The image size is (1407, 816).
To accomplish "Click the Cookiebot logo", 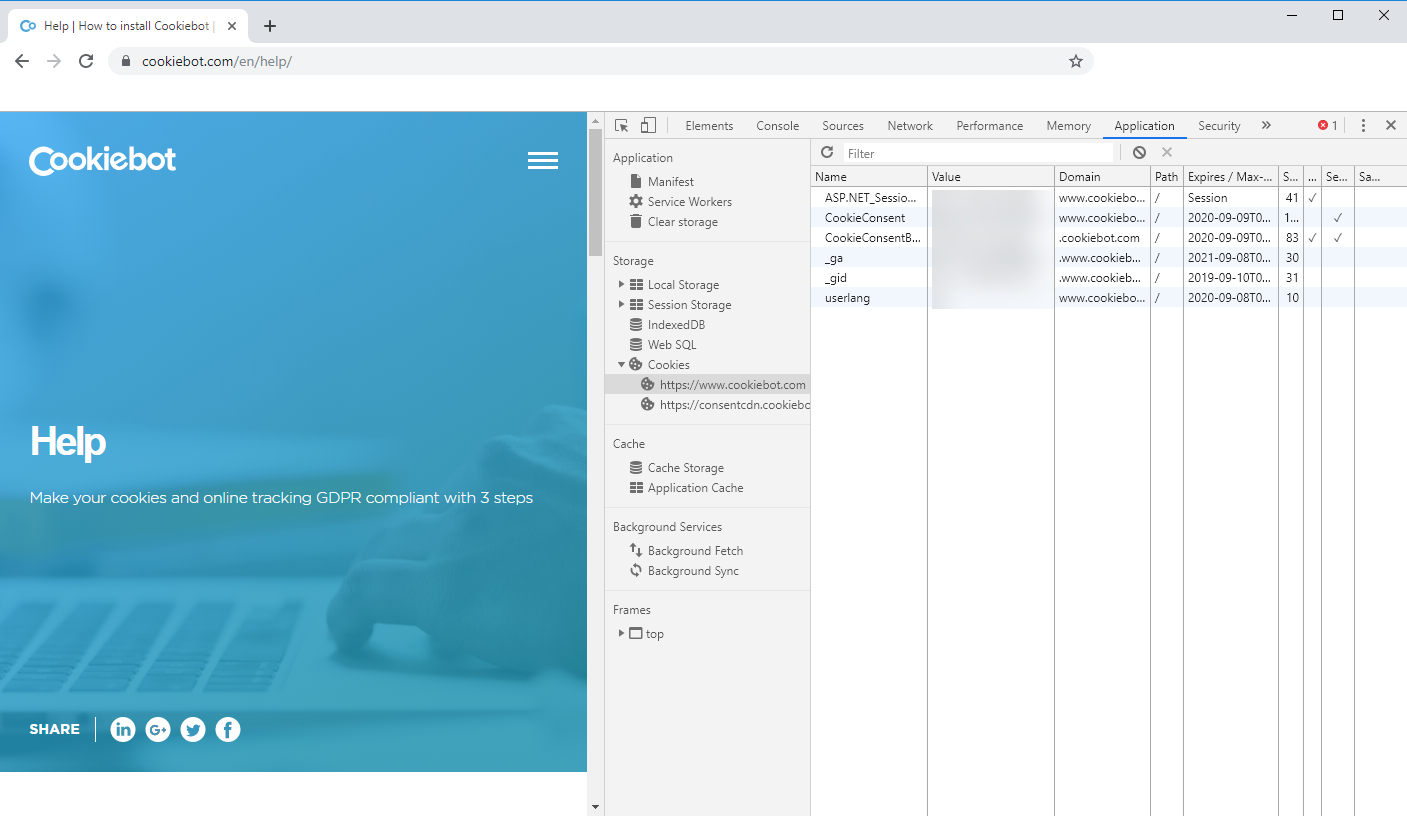I will pyautogui.click(x=103, y=161).
